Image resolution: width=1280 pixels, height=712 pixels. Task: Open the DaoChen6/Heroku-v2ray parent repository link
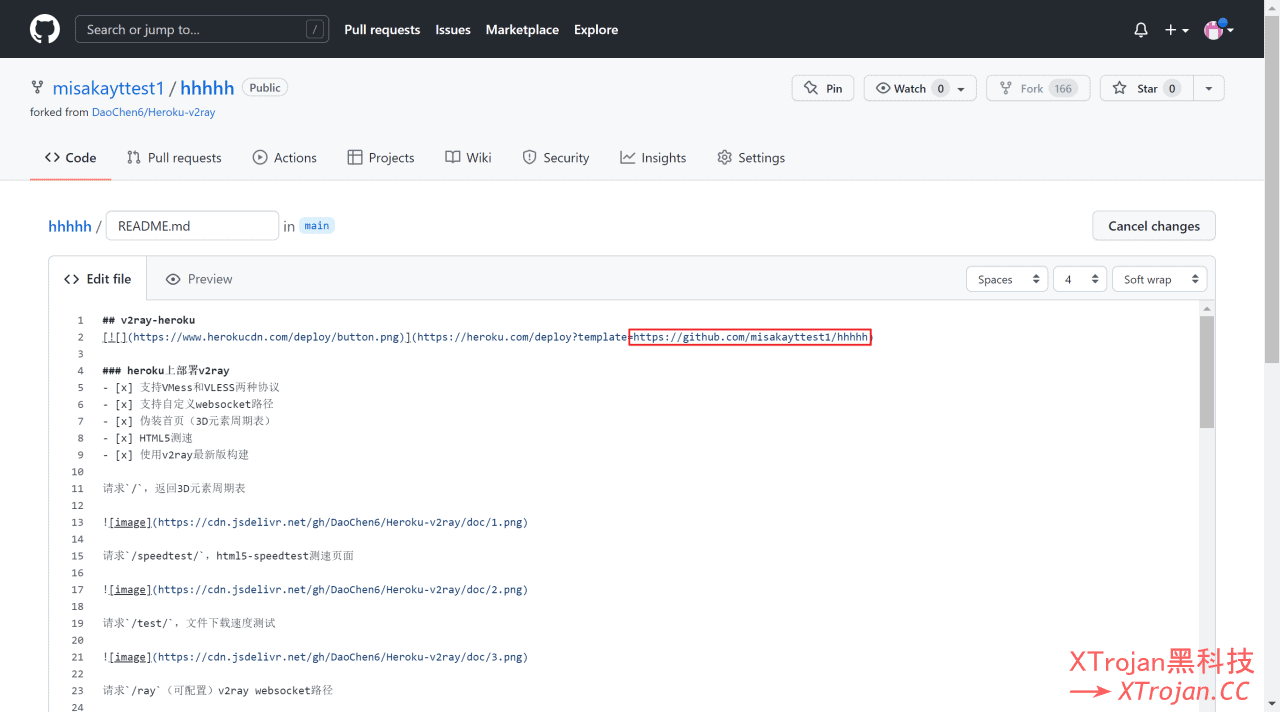tap(153, 112)
